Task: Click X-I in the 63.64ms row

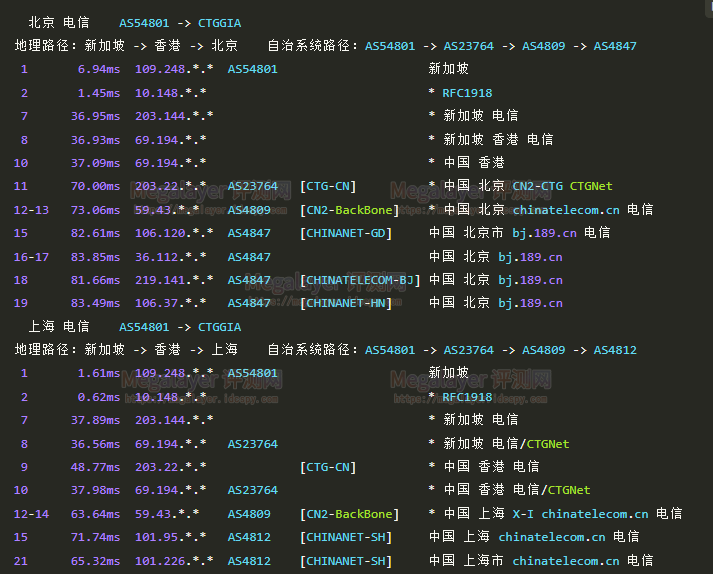Action: coord(523,514)
